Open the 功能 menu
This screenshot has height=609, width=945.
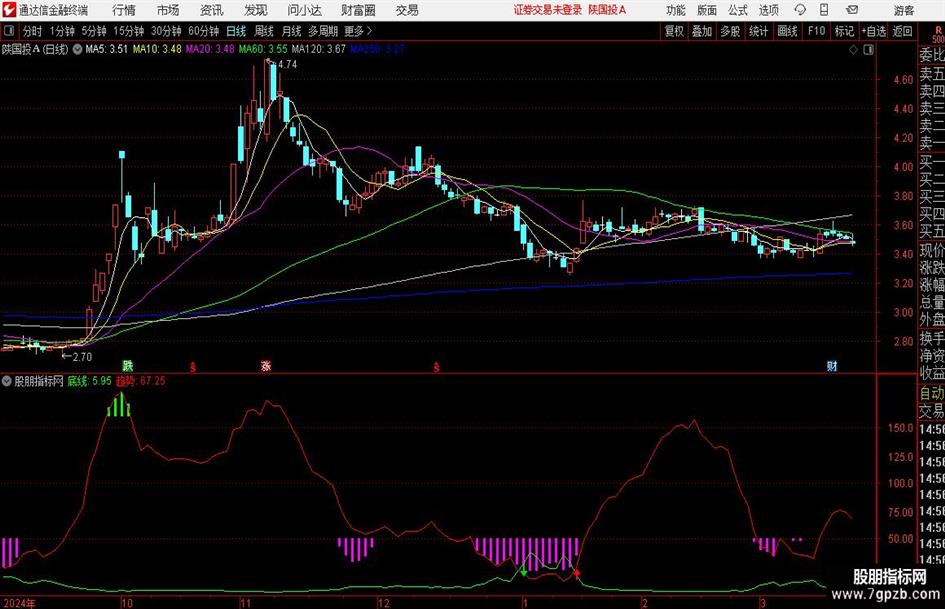click(x=676, y=10)
